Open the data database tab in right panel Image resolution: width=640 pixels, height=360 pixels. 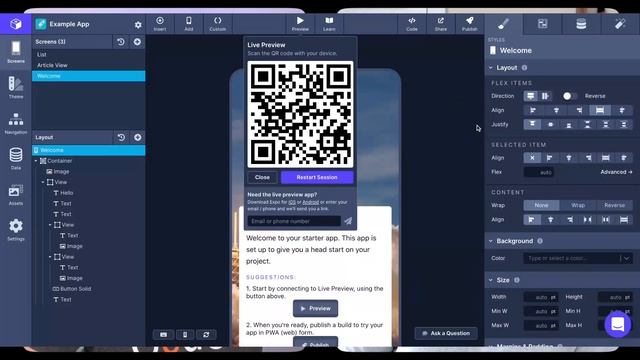pyautogui.click(x=581, y=24)
